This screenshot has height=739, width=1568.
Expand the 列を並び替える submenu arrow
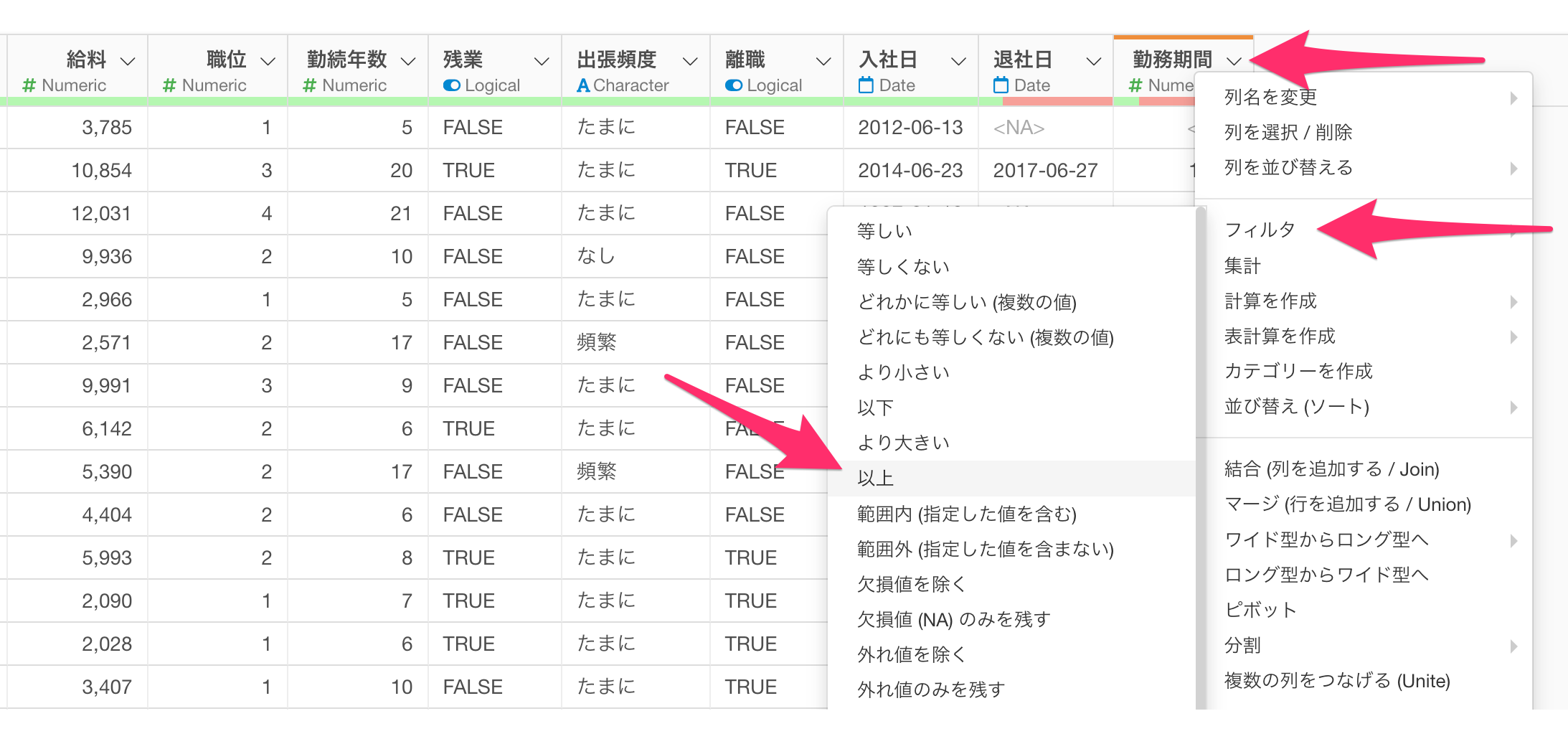[x=1513, y=168]
